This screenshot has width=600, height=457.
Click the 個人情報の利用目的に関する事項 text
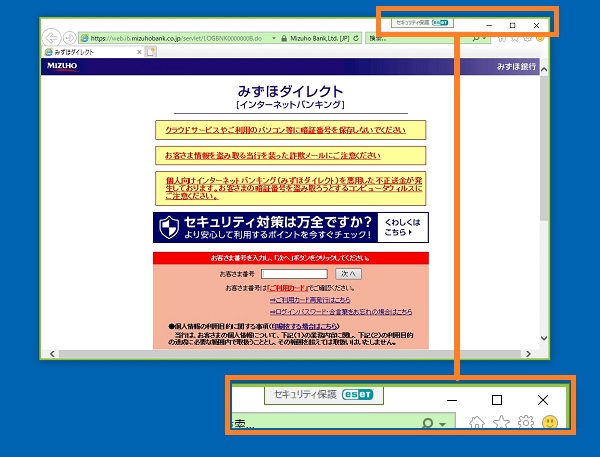(x=221, y=326)
